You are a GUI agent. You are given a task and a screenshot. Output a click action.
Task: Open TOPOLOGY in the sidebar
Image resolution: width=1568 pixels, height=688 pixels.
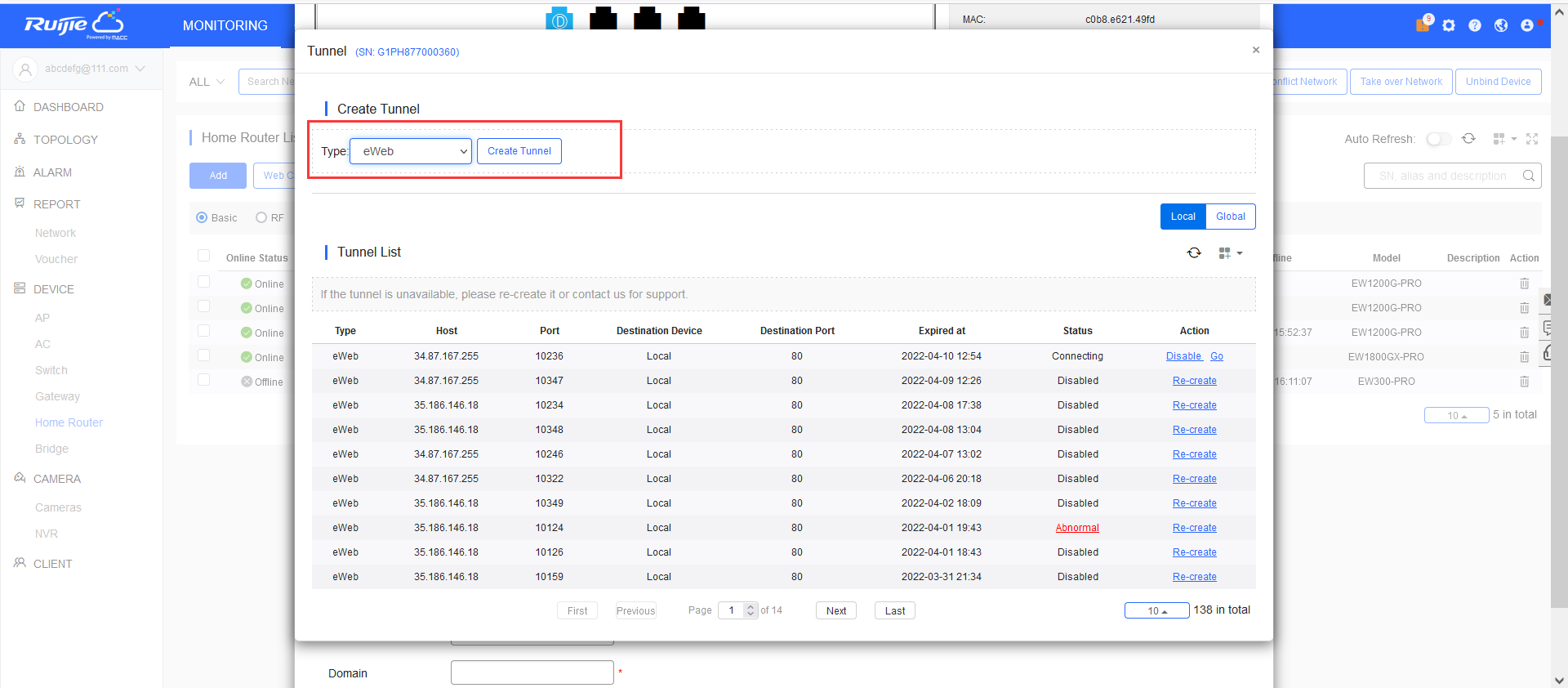[x=65, y=140]
